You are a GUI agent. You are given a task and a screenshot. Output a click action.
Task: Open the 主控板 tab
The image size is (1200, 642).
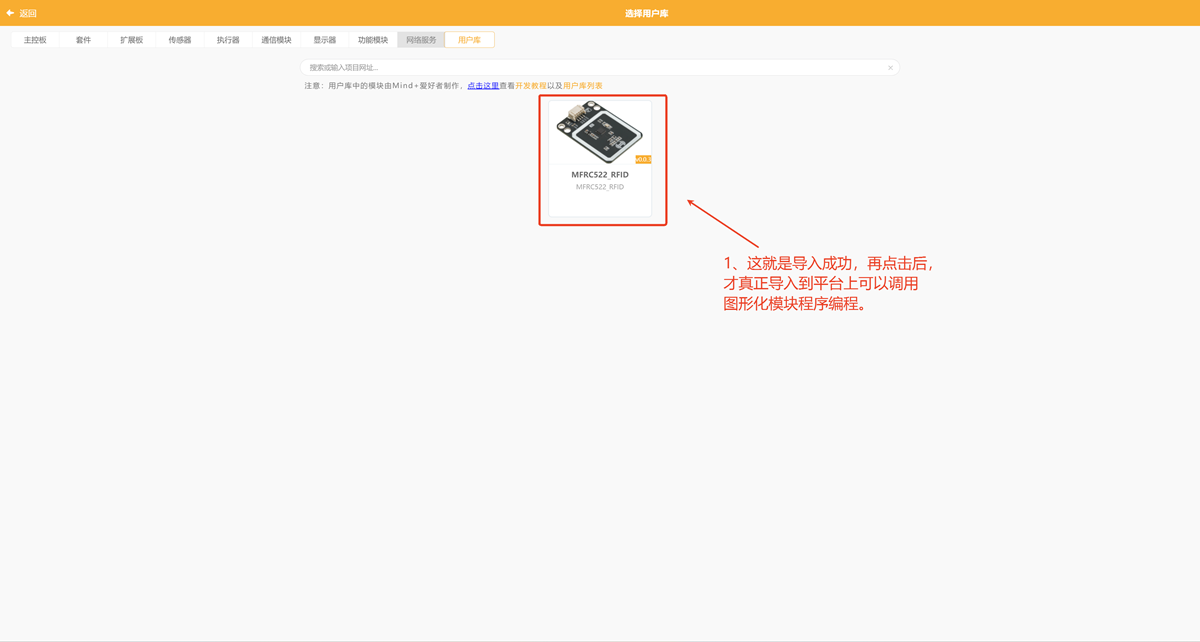tap(35, 40)
